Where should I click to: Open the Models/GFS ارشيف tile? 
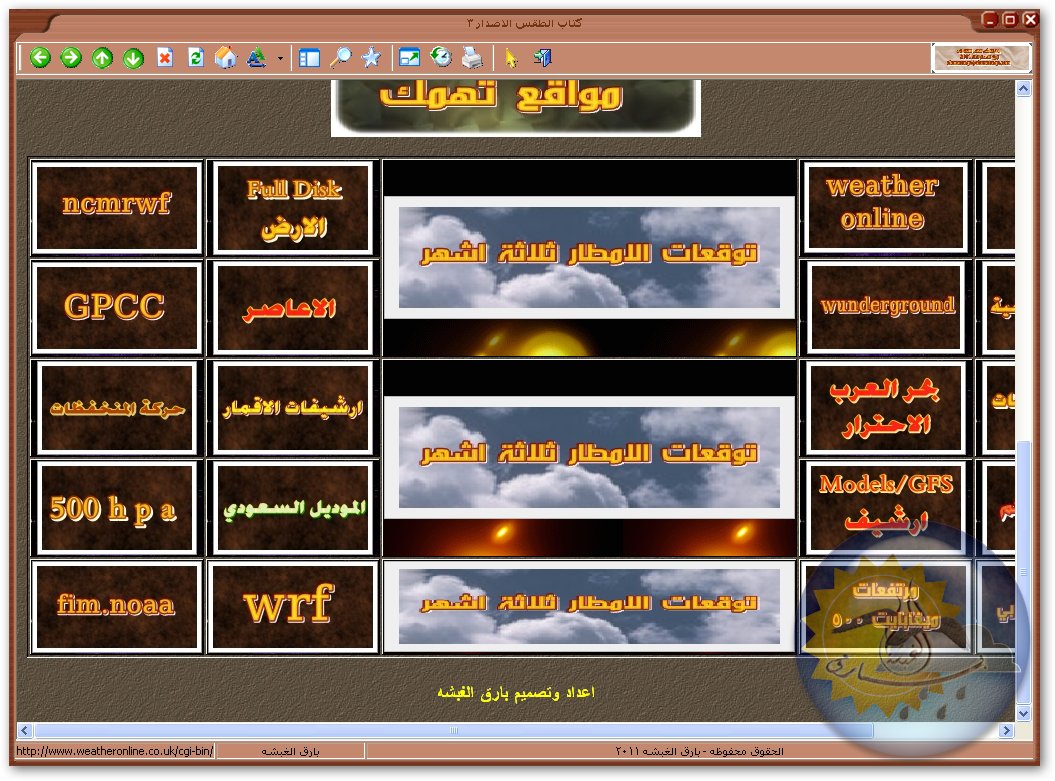[x=885, y=508]
